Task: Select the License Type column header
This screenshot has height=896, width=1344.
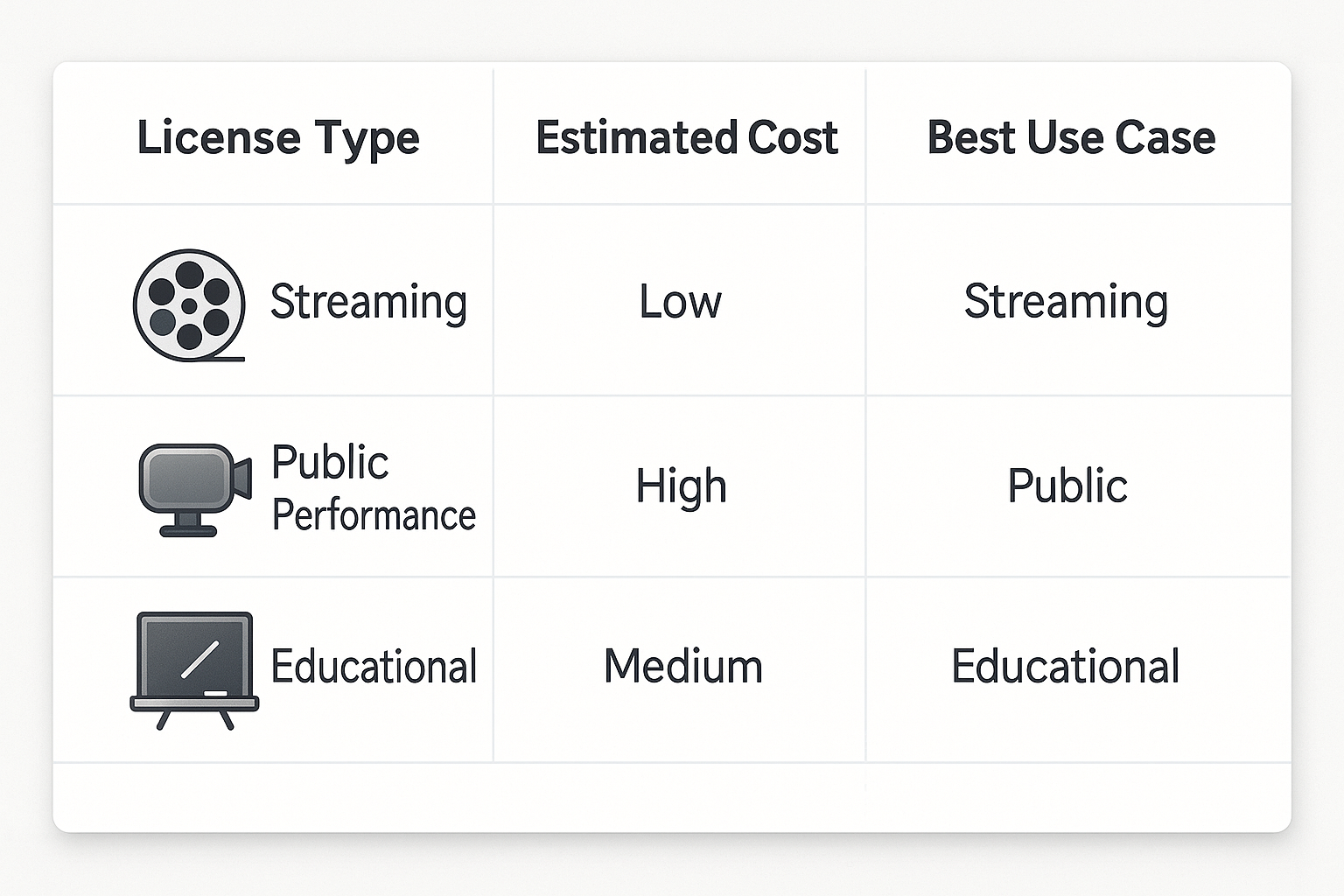Action: (x=278, y=139)
